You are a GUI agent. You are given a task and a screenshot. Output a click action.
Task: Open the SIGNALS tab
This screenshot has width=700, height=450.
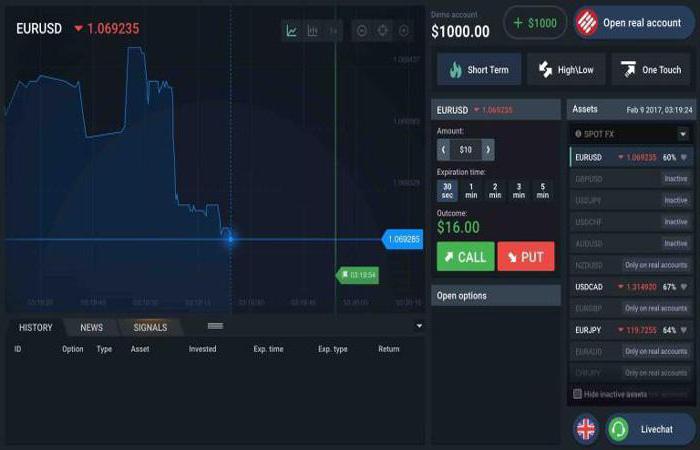pos(150,327)
